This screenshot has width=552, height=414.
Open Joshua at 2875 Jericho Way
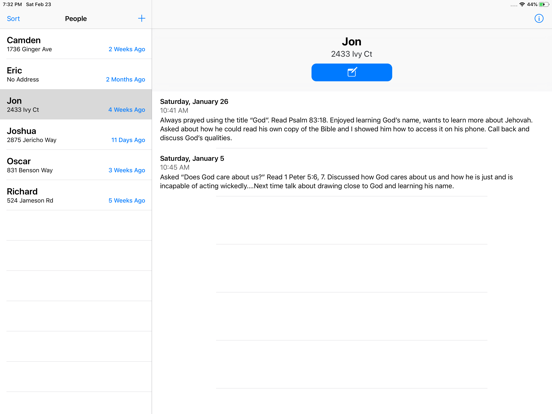tap(76, 135)
